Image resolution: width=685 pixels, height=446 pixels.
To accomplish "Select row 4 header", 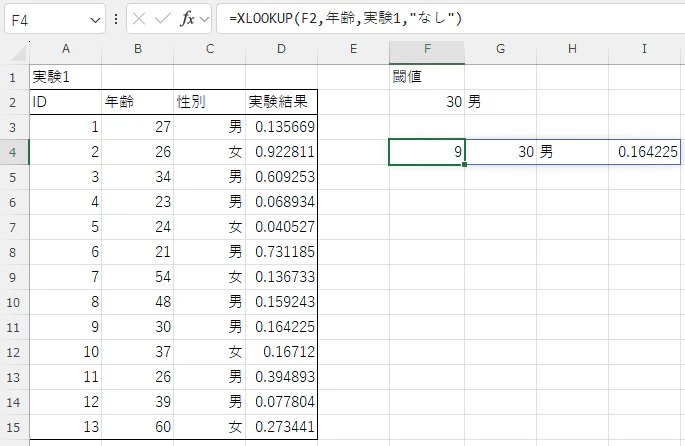I will (13, 152).
